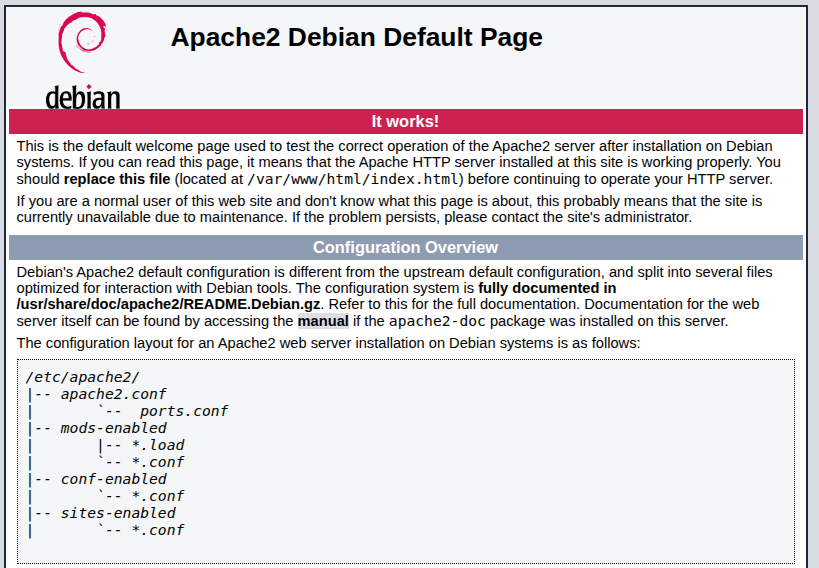Click the Apache2 Debian Default Page heading

(x=356, y=38)
